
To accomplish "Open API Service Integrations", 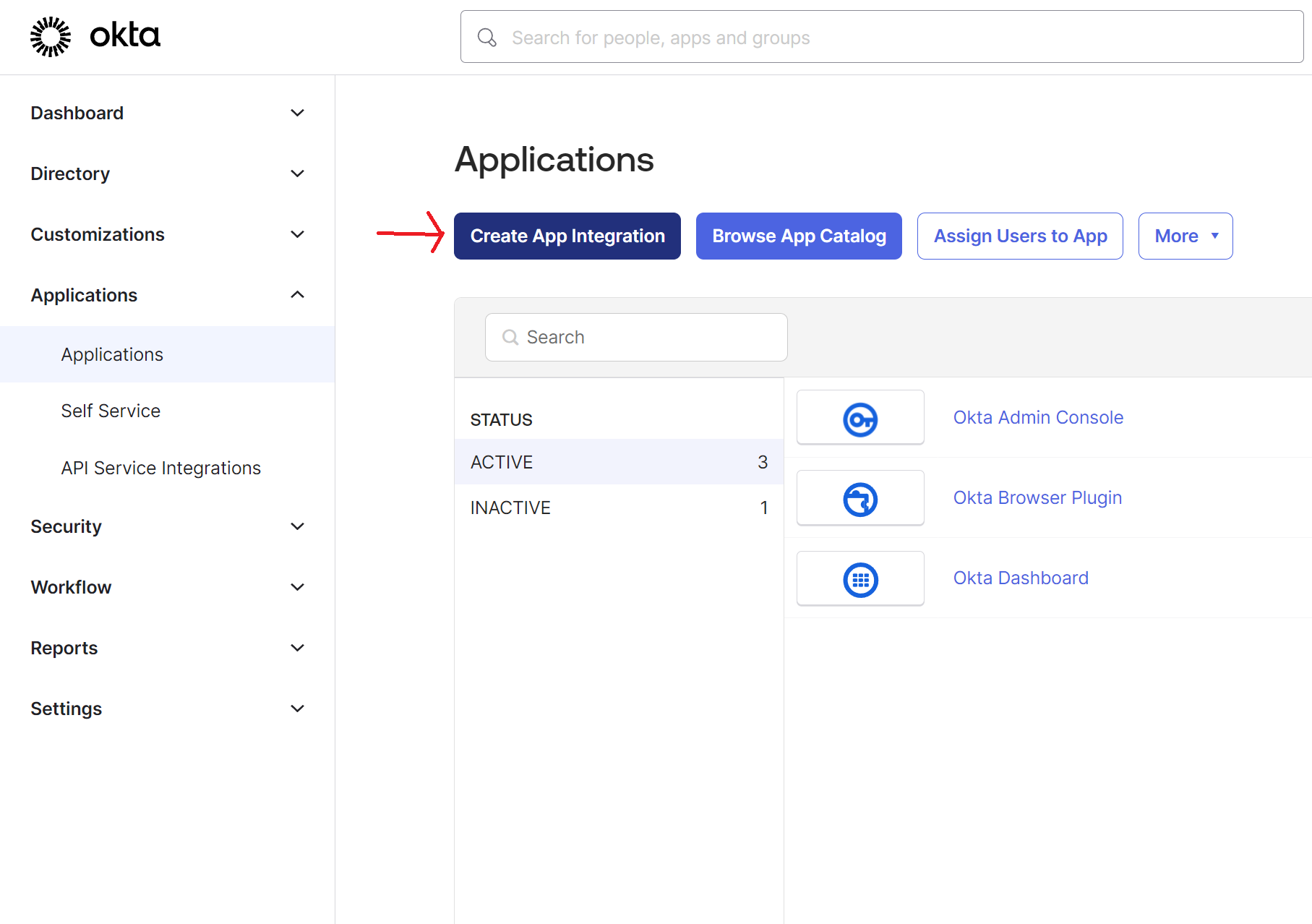I will [160, 468].
